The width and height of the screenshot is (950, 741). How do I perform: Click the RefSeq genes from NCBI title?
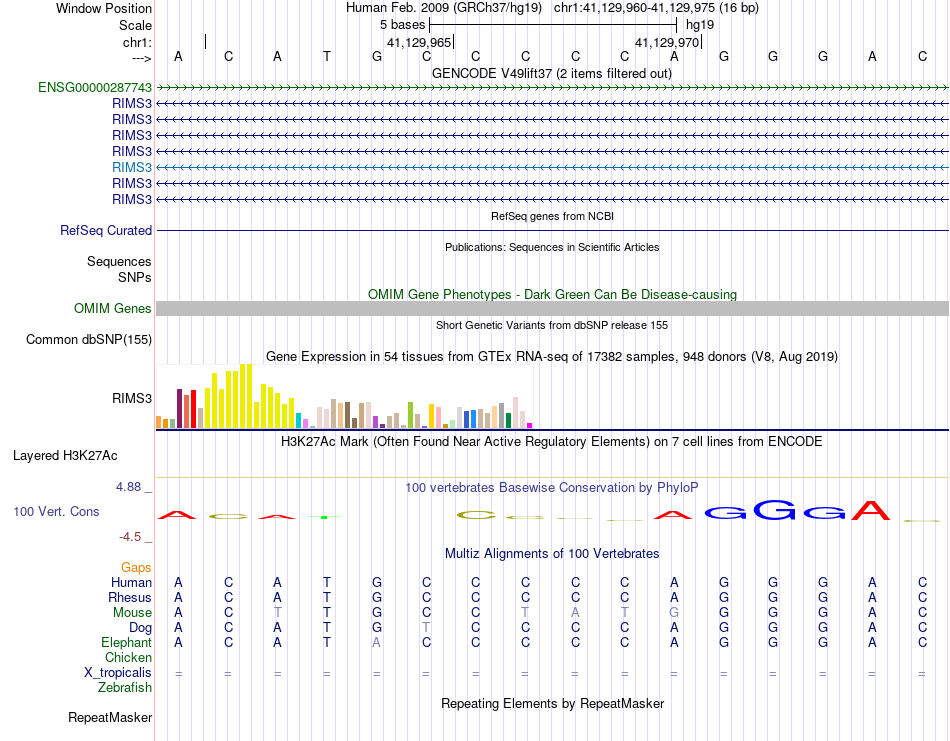point(553,216)
